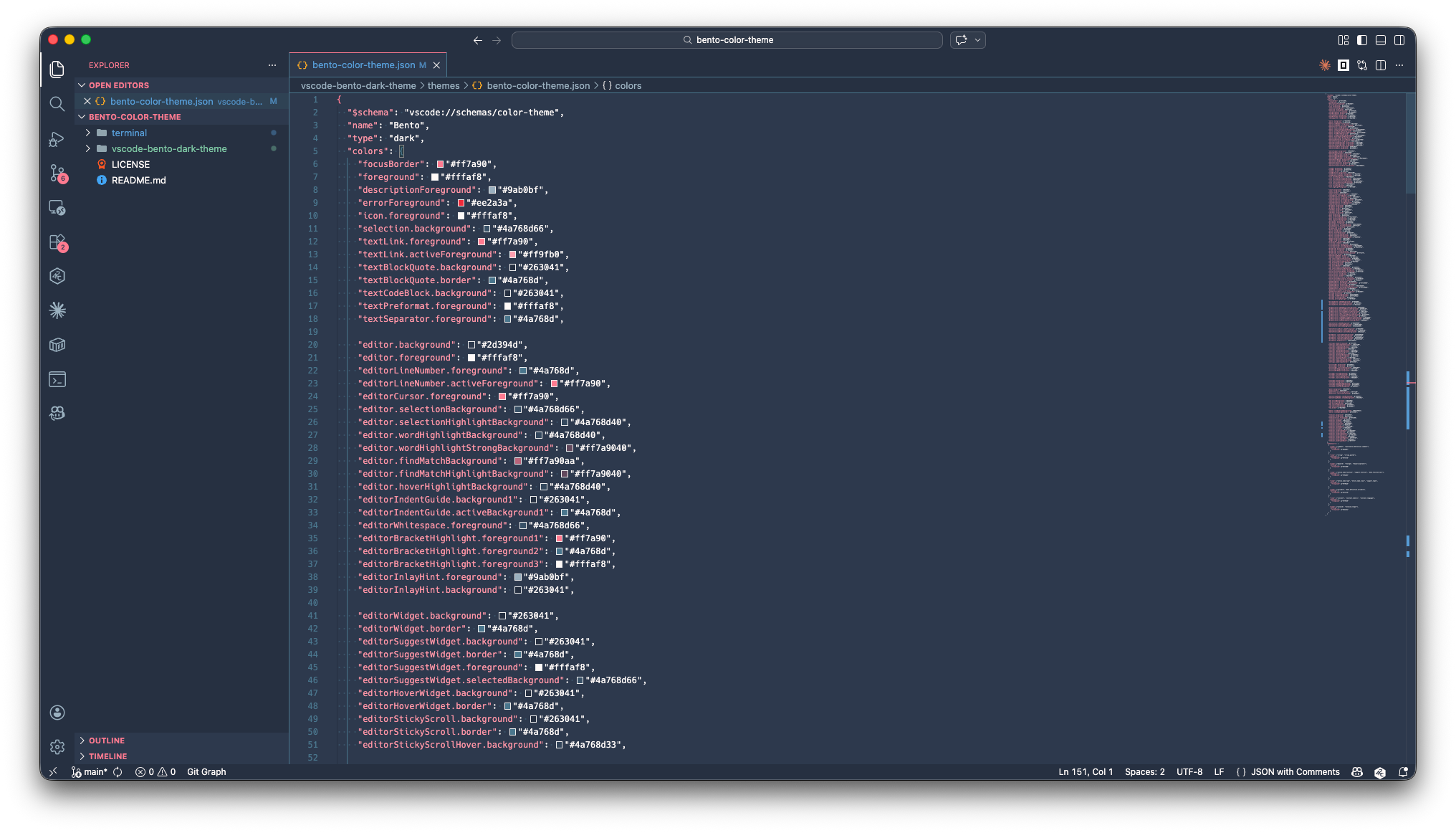
Task: Open the Manage gear icon
Action: [57, 747]
